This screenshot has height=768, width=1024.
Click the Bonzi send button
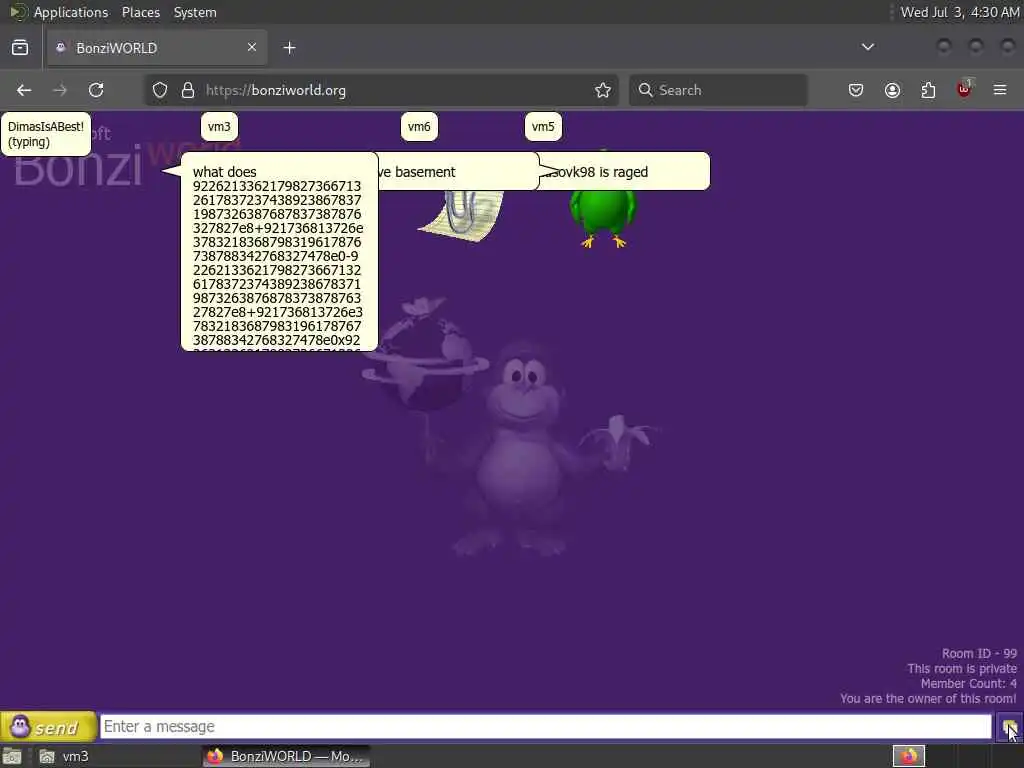48,726
